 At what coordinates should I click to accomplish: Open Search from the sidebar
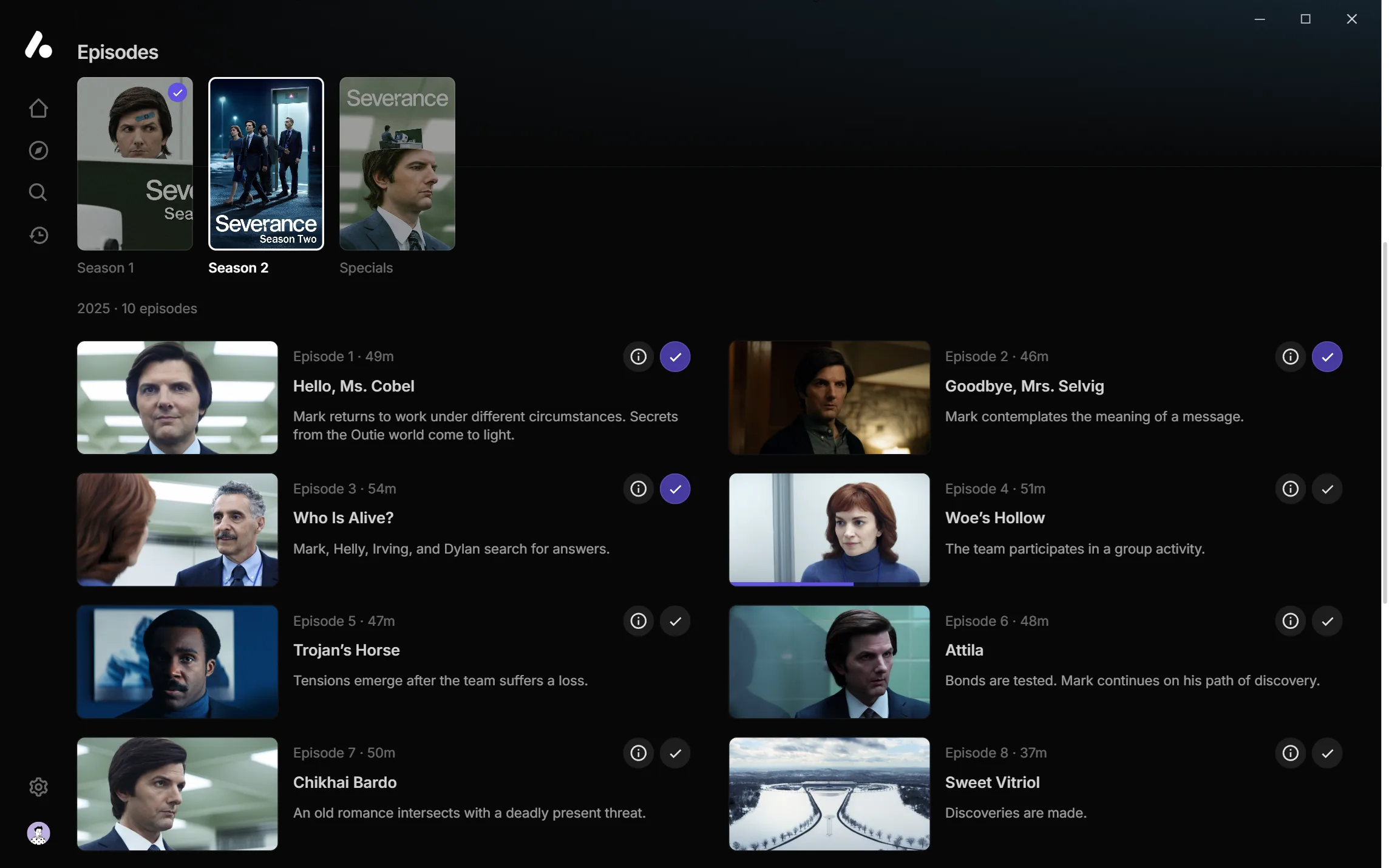point(38,192)
